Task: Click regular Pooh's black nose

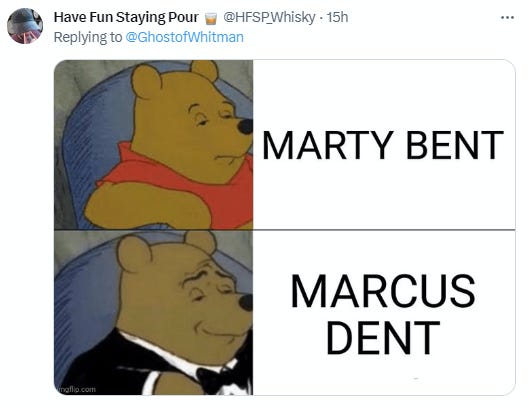Action: point(245,127)
